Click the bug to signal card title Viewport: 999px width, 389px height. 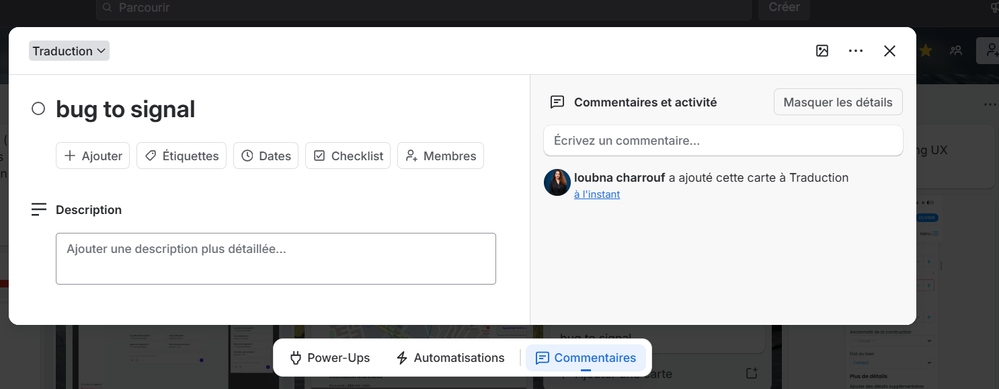(x=126, y=109)
